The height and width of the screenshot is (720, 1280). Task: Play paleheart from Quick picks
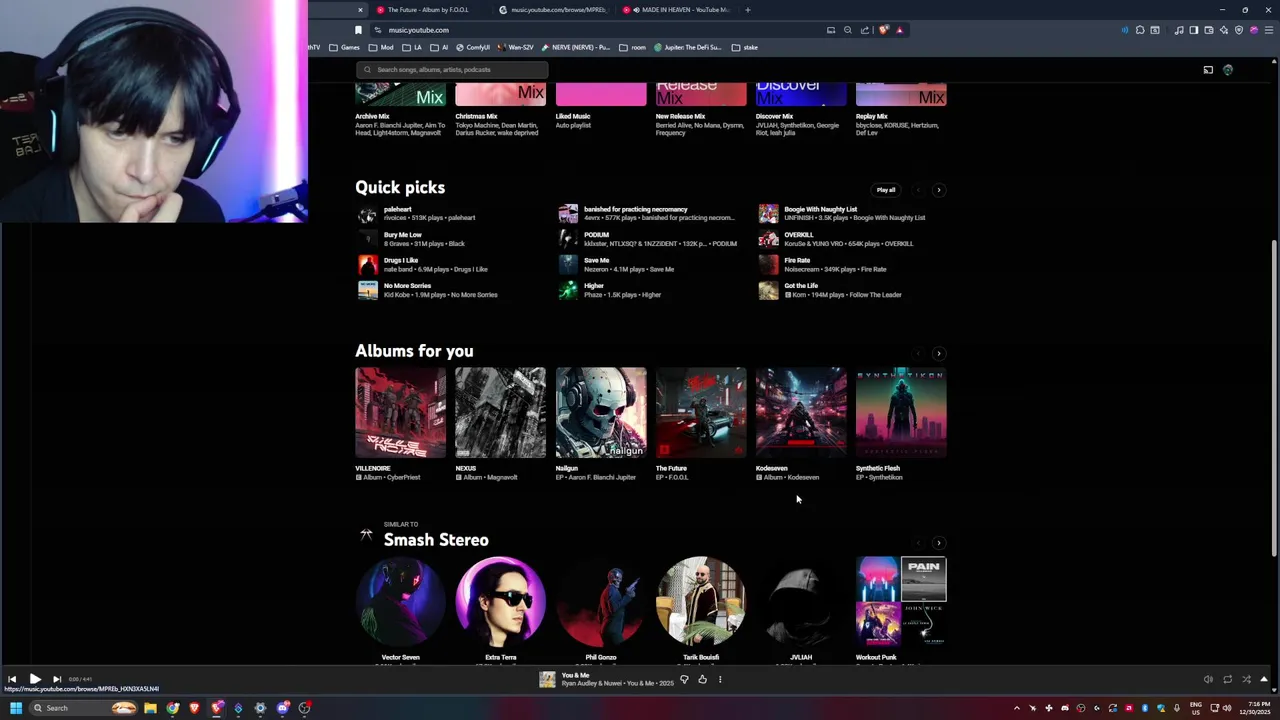[368, 213]
